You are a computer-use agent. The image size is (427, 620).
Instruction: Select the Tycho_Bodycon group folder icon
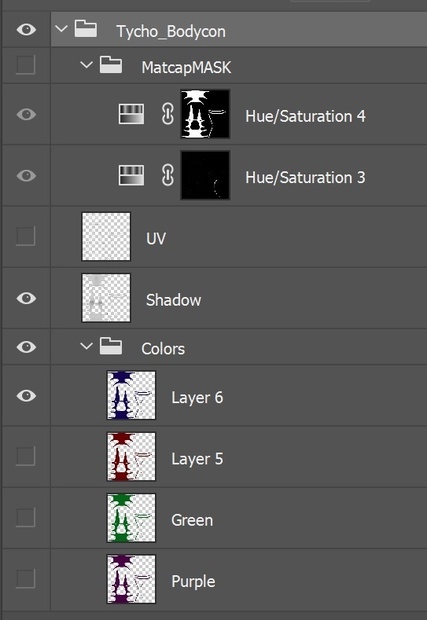tap(86, 28)
